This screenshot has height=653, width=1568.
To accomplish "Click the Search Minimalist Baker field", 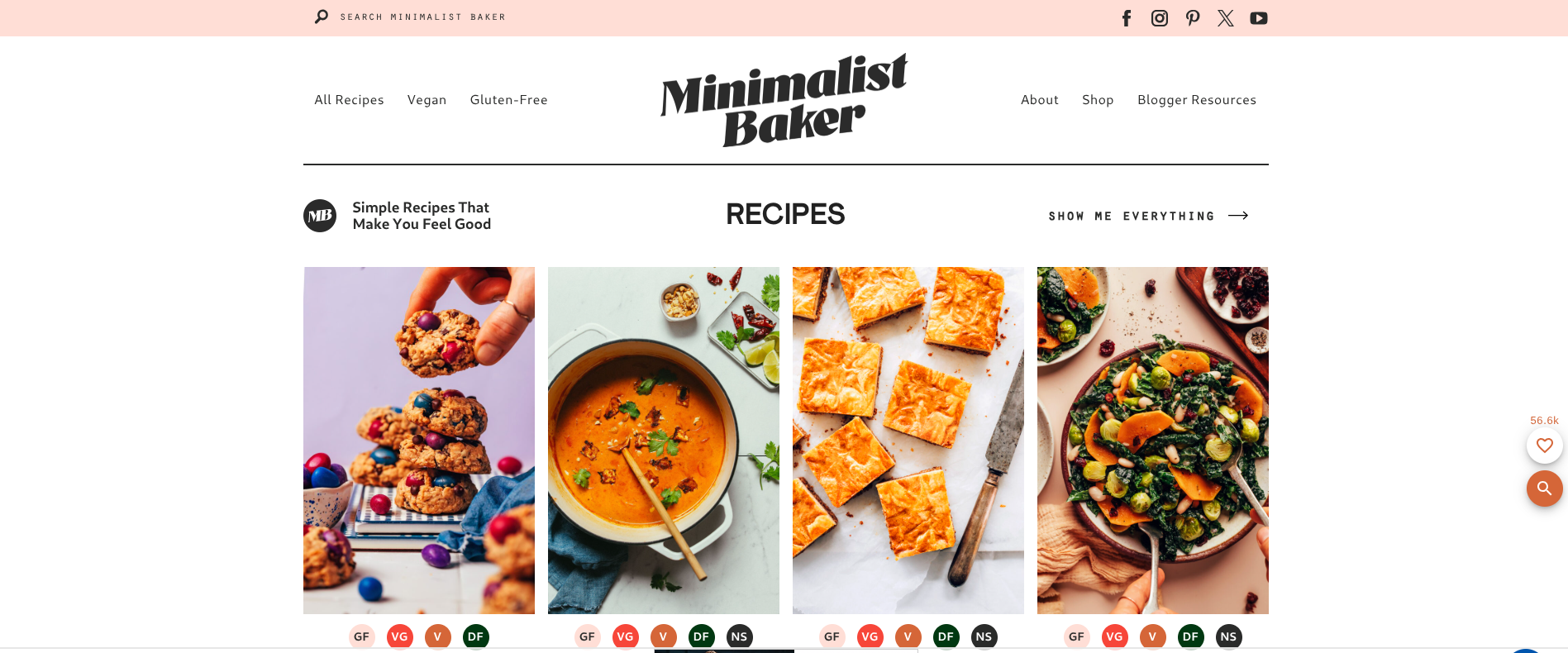I will [x=422, y=17].
